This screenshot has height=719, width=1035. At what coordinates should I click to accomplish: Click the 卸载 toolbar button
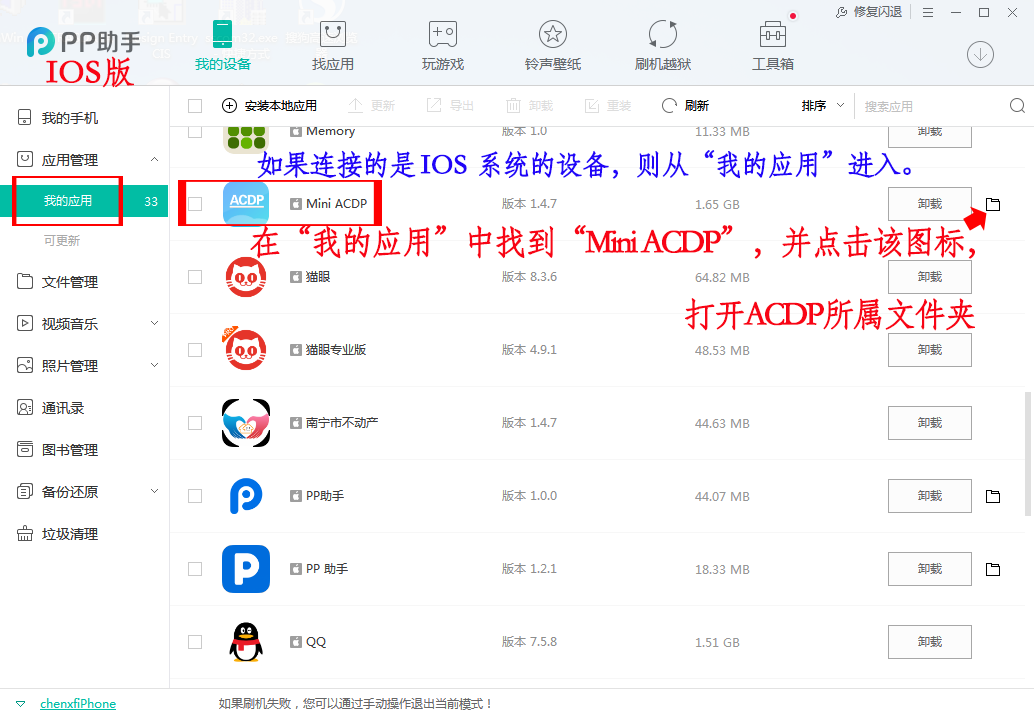529,106
